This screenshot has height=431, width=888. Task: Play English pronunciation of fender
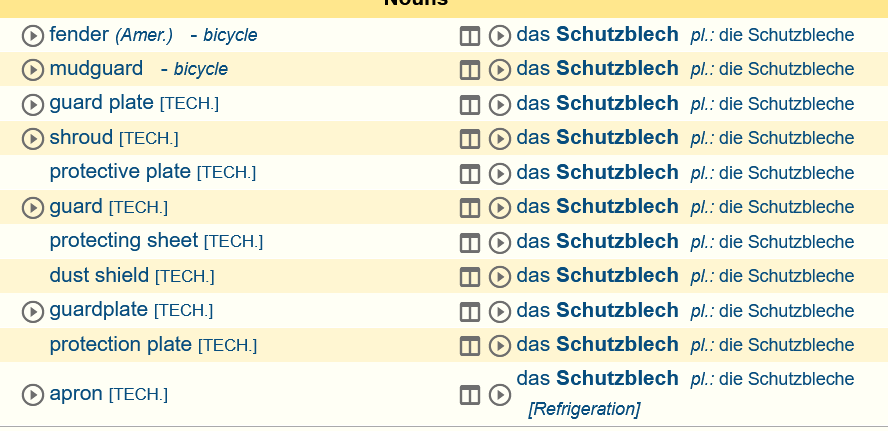pos(33,36)
